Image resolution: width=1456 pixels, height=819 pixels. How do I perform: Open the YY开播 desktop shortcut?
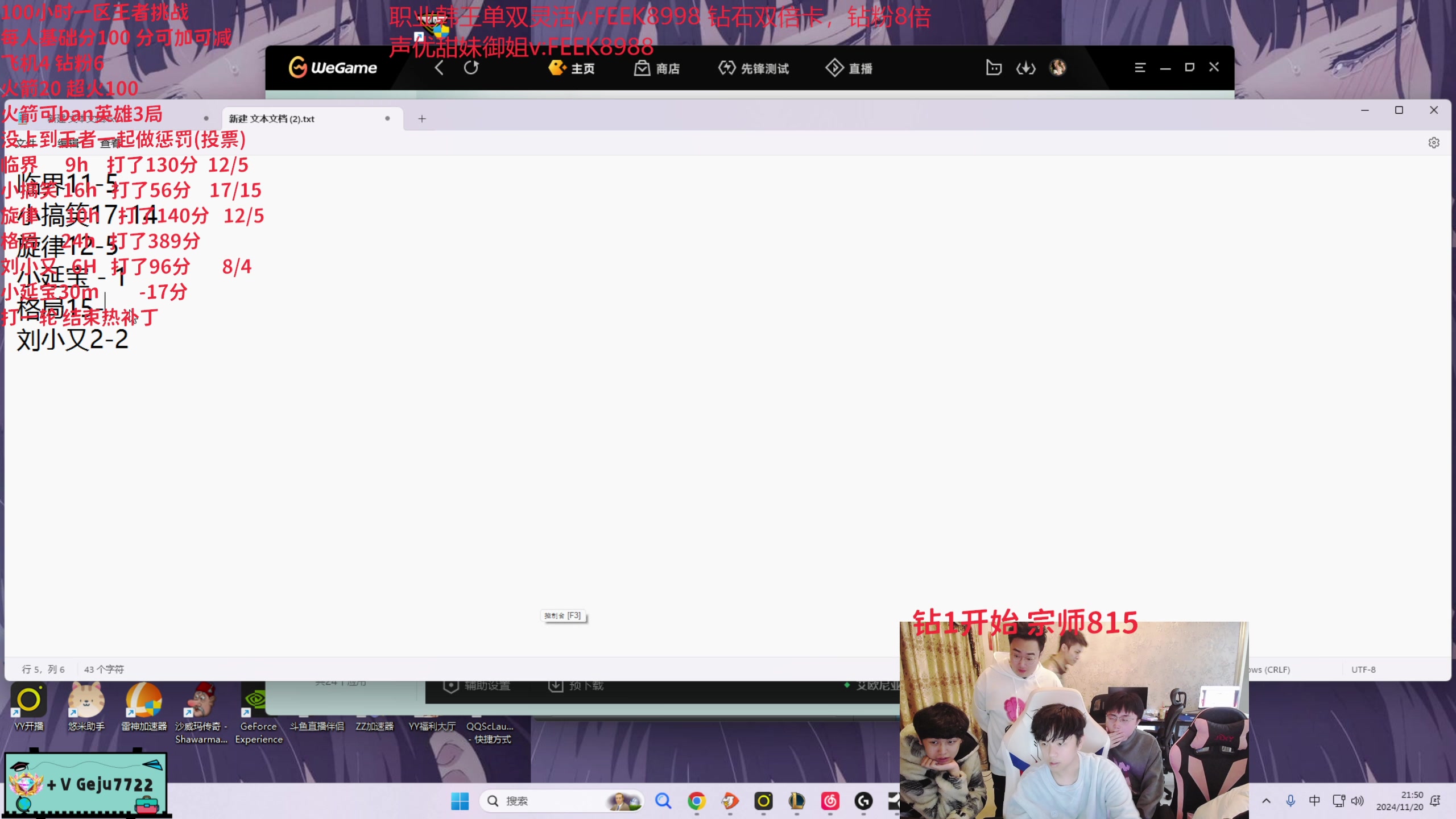[28, 708]
